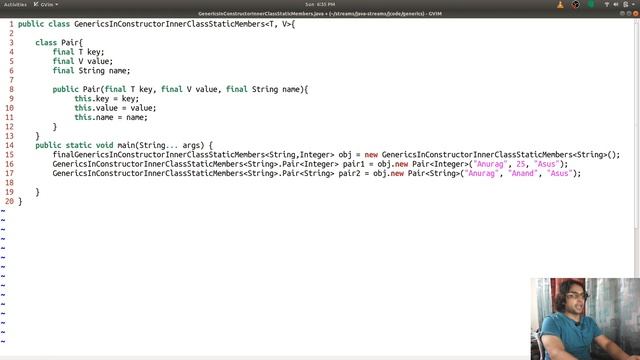This screenshot has width=640, height=360.
Task: Open the clock and calendar in top bar
Action: [x=320, y=4]
